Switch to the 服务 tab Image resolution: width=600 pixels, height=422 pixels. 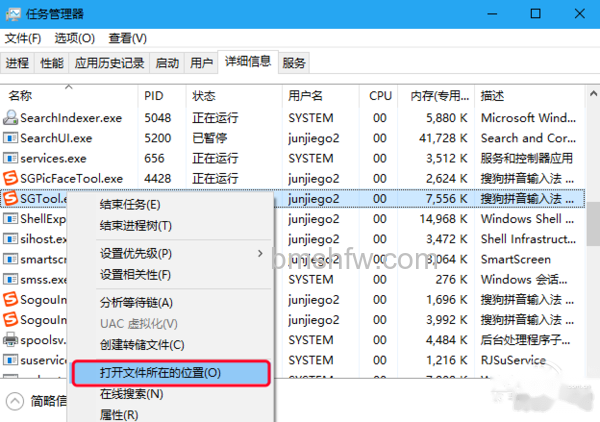point(294,63)
